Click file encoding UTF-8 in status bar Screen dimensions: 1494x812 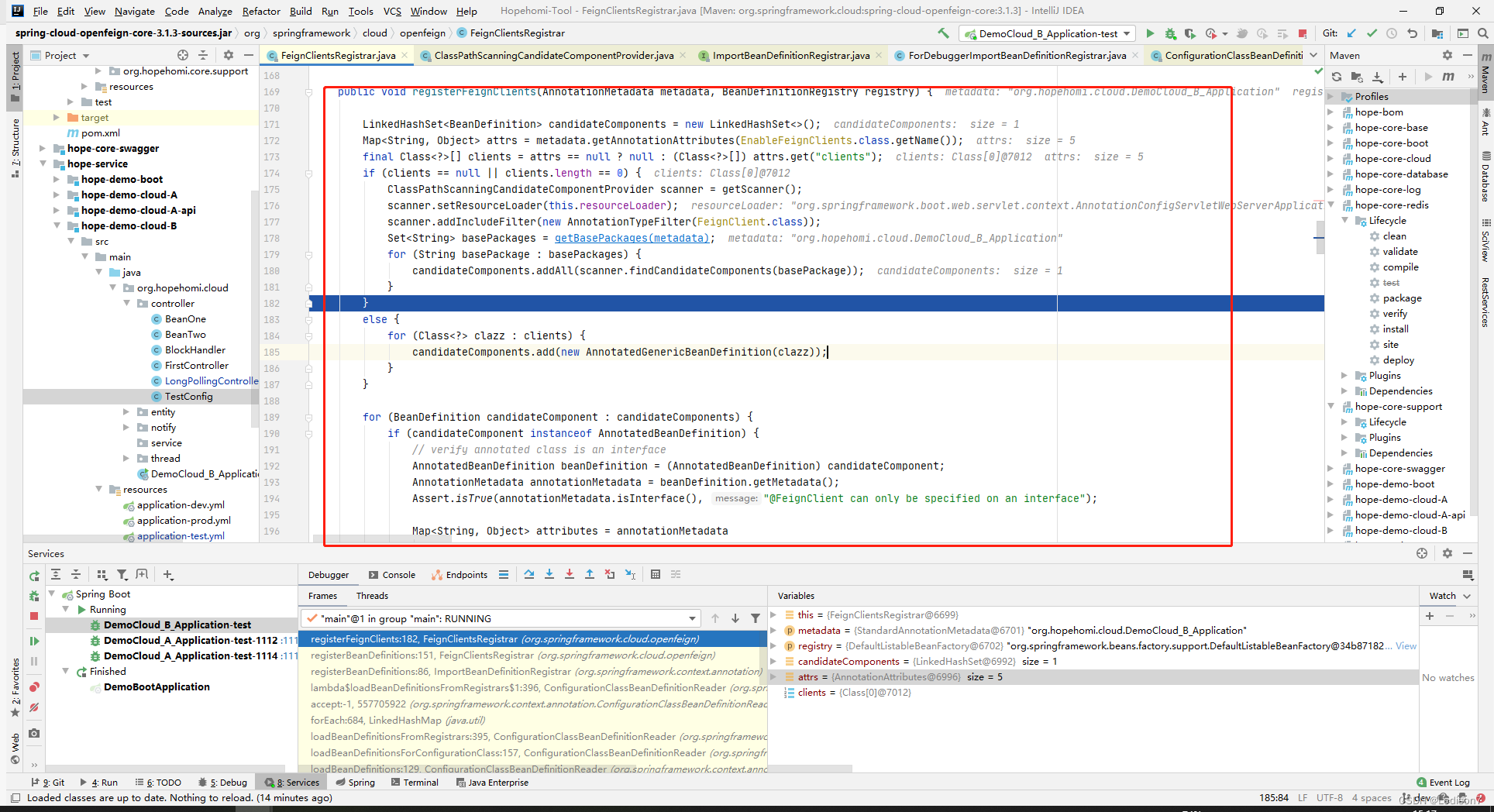[1330, 797]
